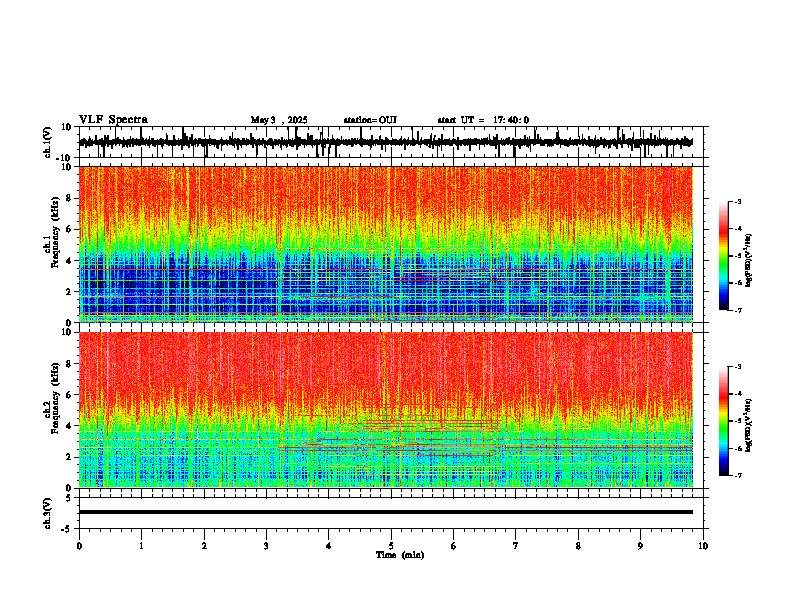Click the time axis tick label "8"

coord(578,546)
